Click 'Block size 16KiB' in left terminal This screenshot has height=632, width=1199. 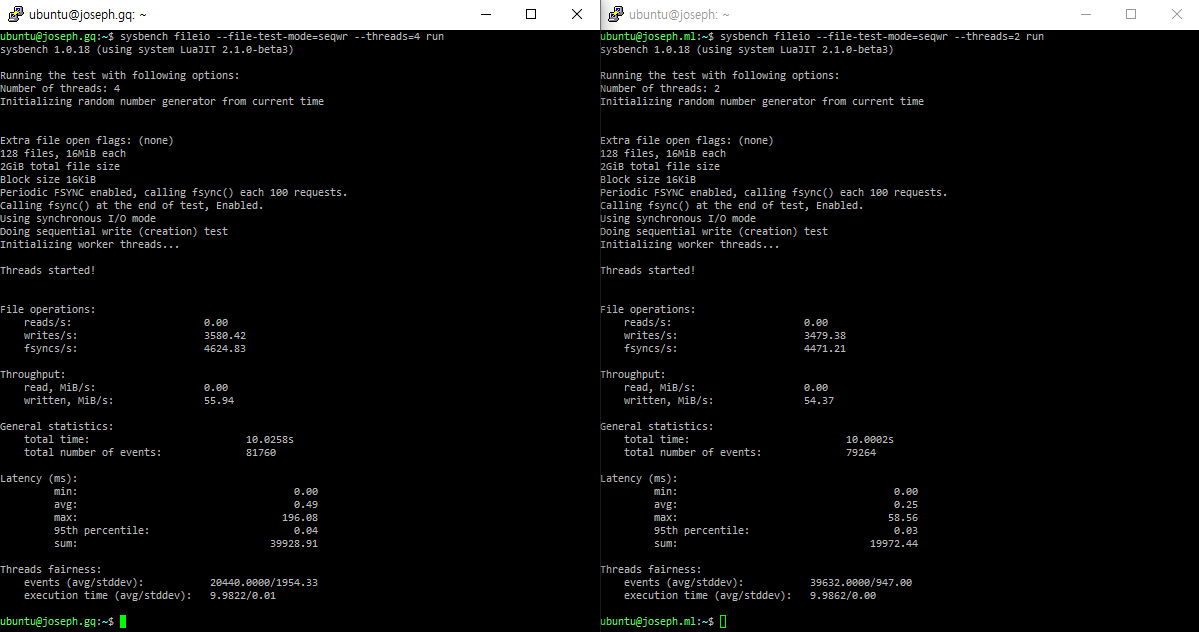[48, 180]
